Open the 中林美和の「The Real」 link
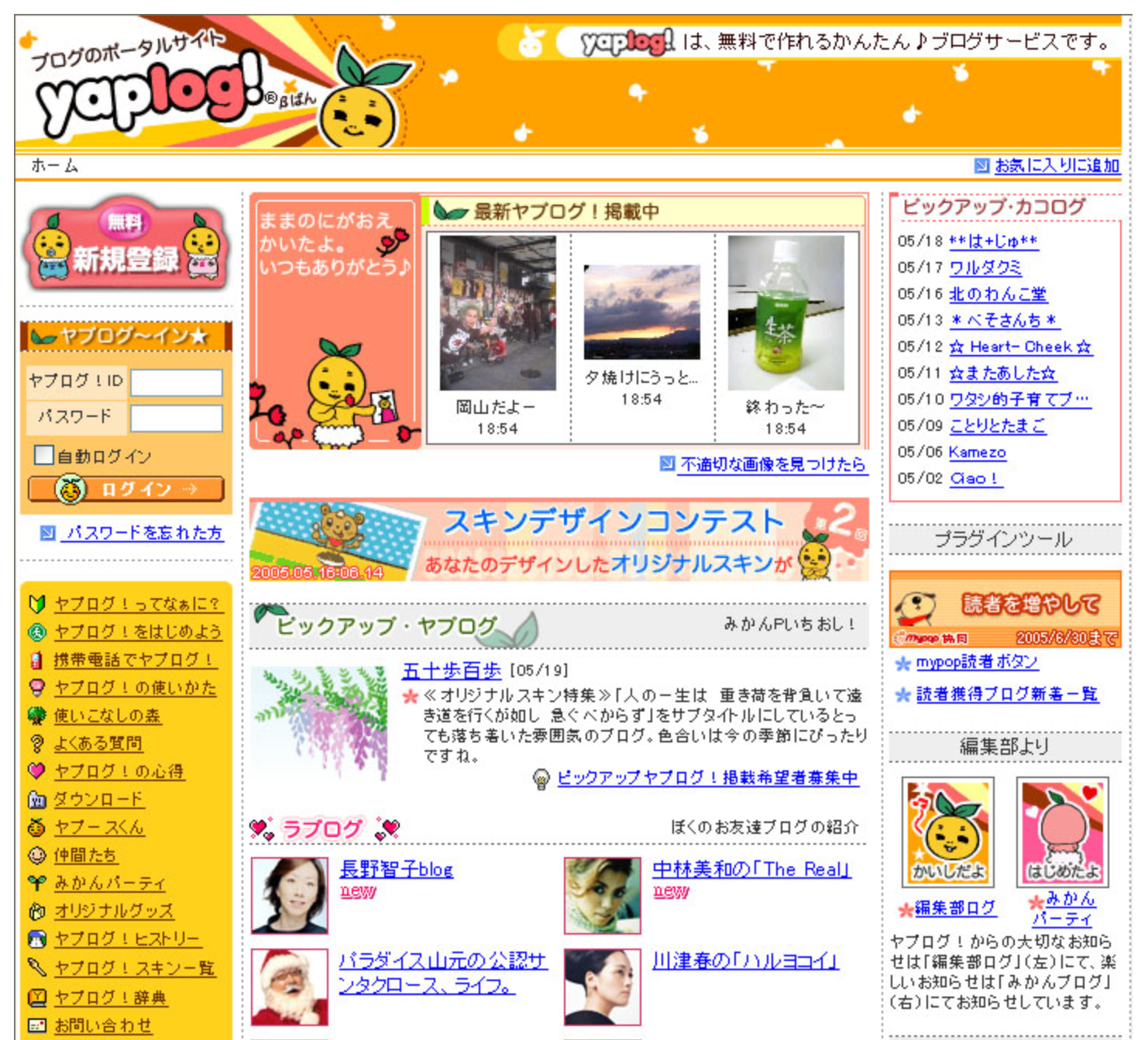 [x=751, y=869]
